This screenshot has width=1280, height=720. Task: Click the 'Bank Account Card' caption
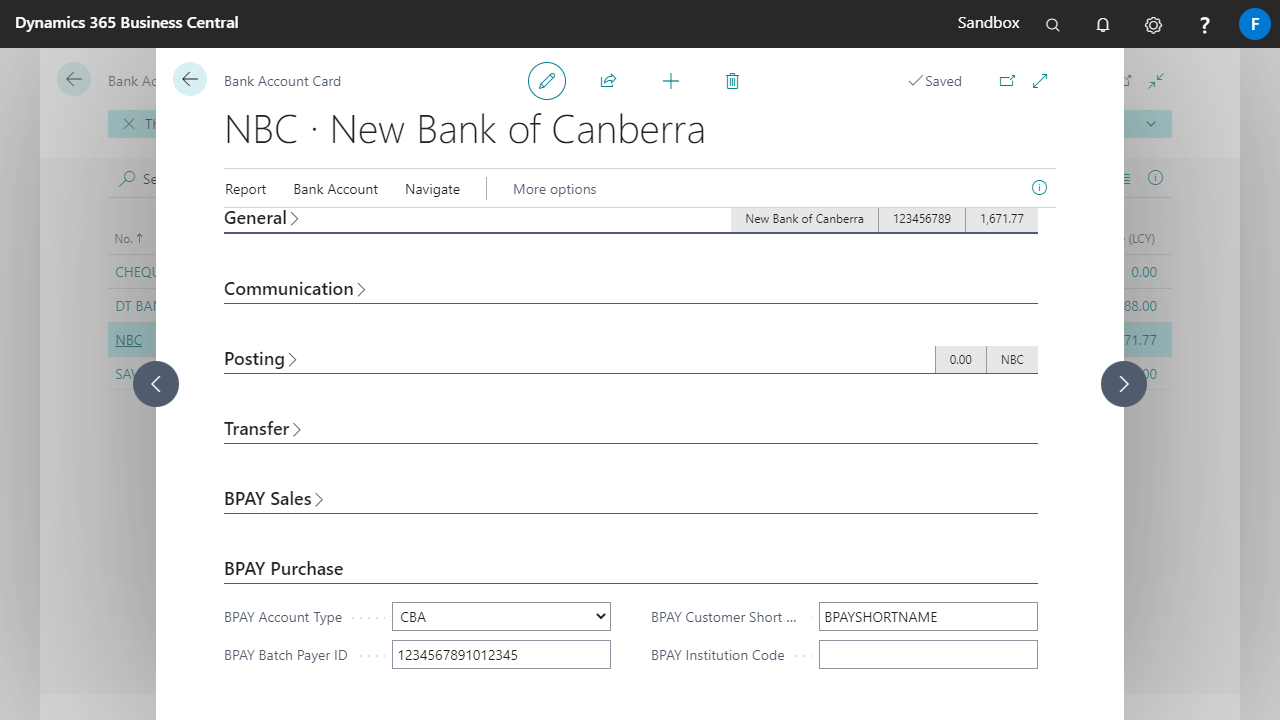[283, 81]
